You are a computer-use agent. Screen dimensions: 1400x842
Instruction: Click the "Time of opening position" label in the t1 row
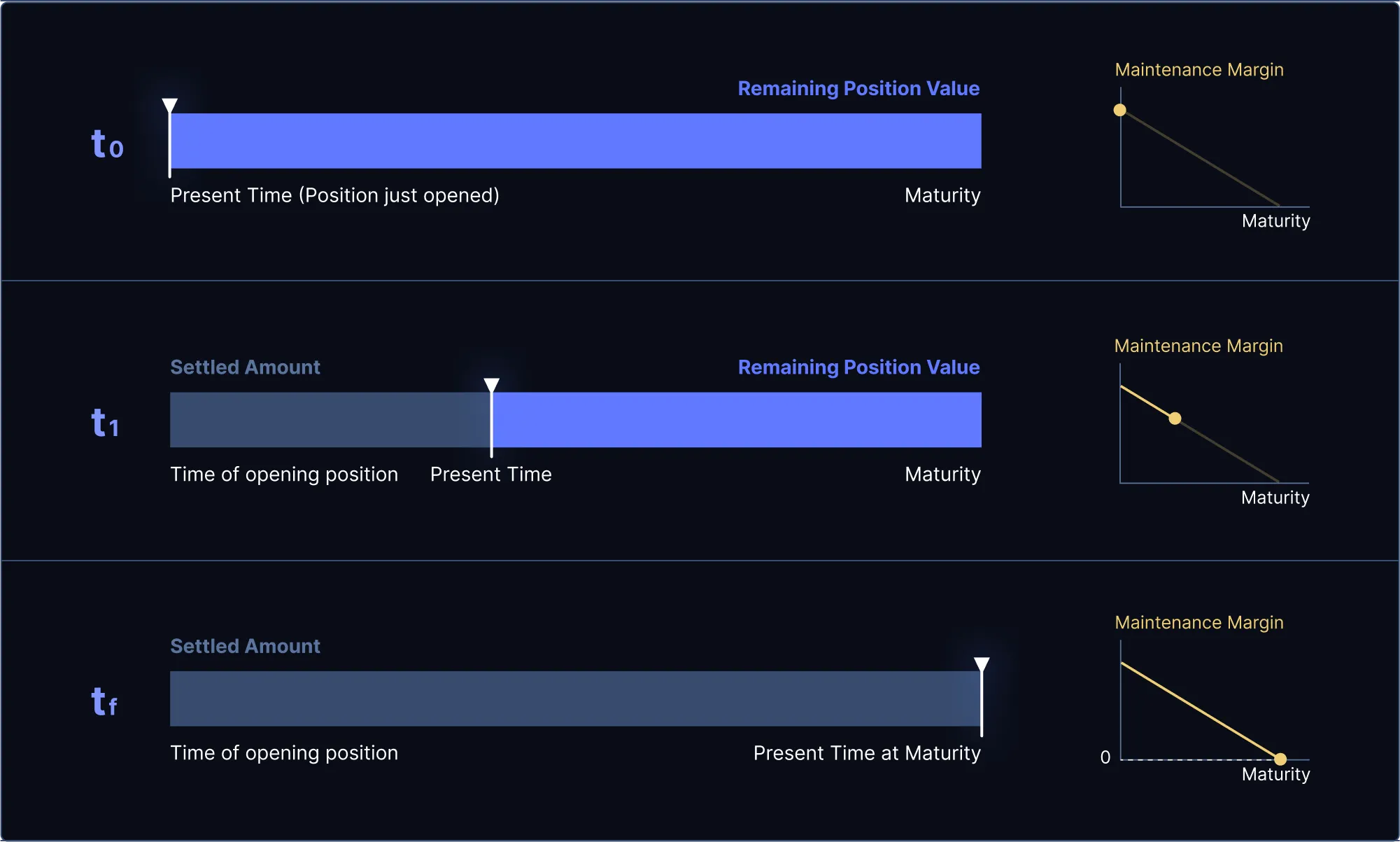(x=284, y=475)
